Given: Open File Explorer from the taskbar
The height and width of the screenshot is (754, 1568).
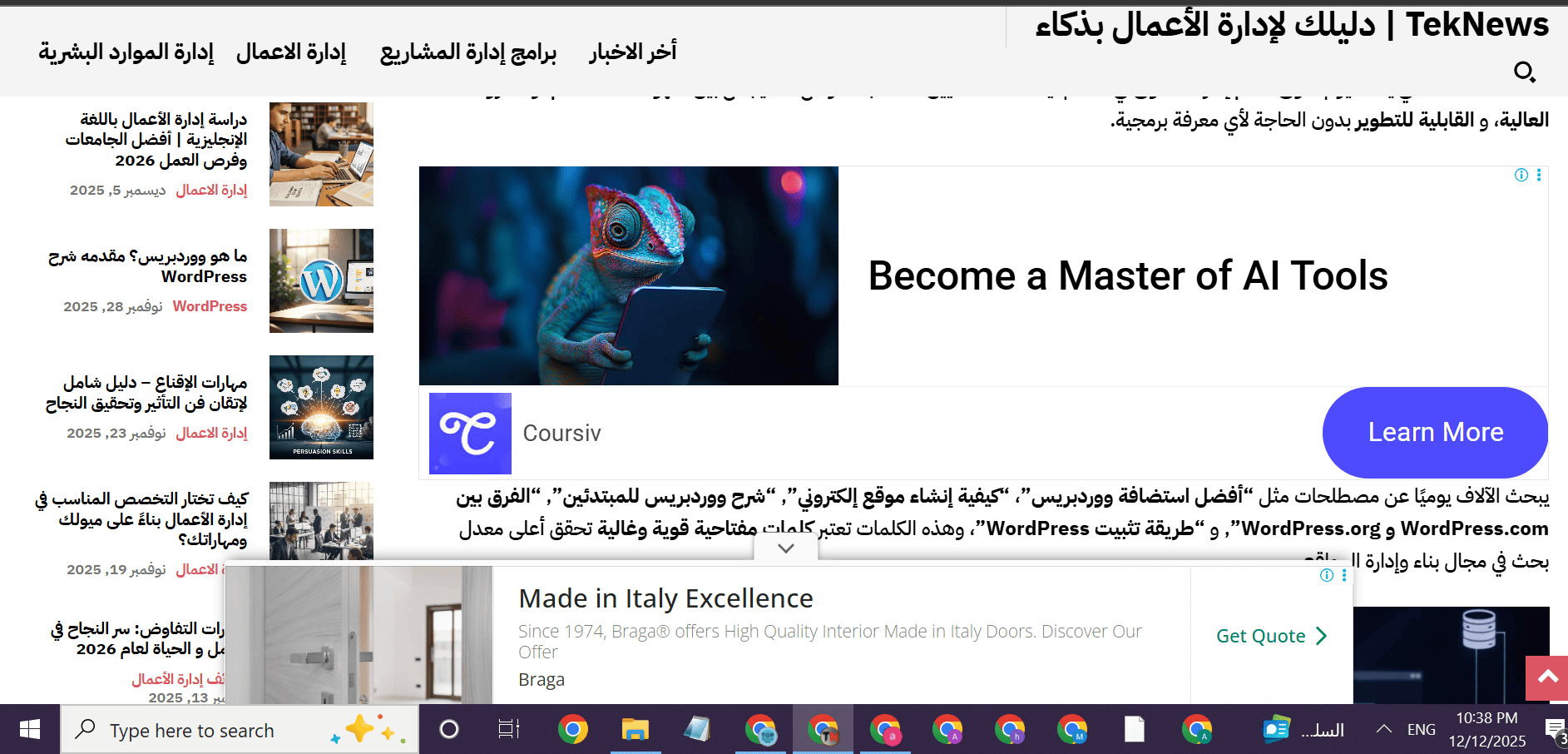Looking at the screenshot, I should click(x=636, y=730).
